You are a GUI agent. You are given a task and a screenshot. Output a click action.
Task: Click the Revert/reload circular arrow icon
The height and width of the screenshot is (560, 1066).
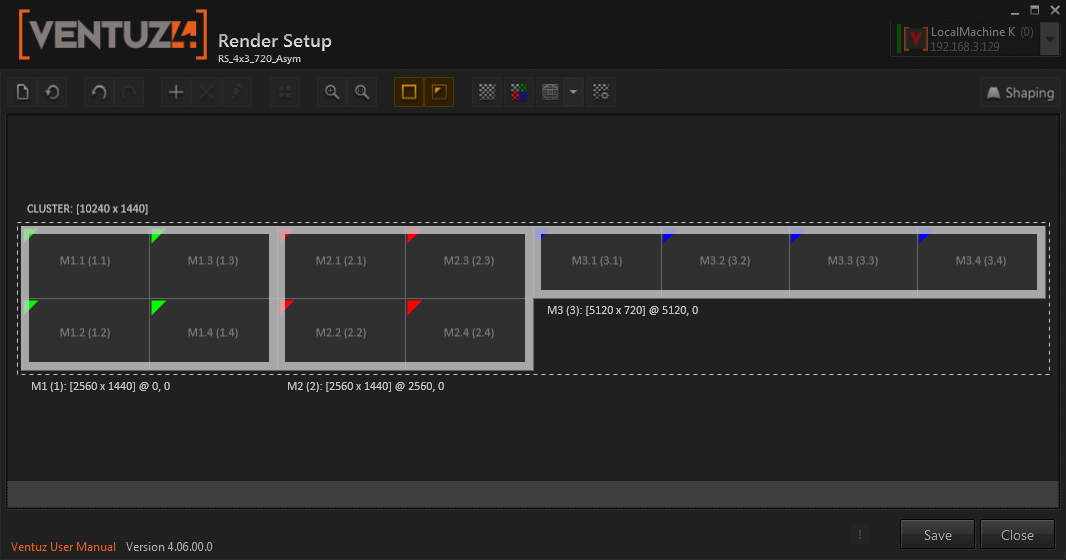point(52,92)
